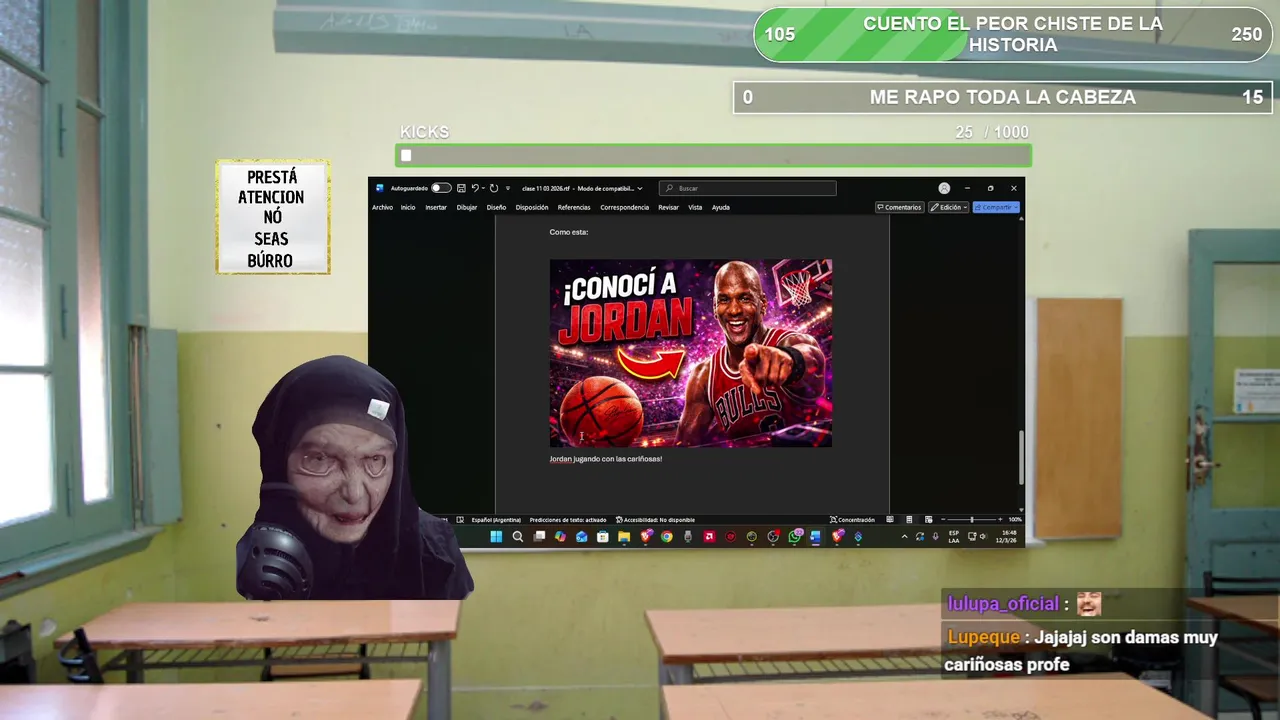Screen dimensions: 1280x720
Task: Open Windows taskbar search
Action: point(518,537)
